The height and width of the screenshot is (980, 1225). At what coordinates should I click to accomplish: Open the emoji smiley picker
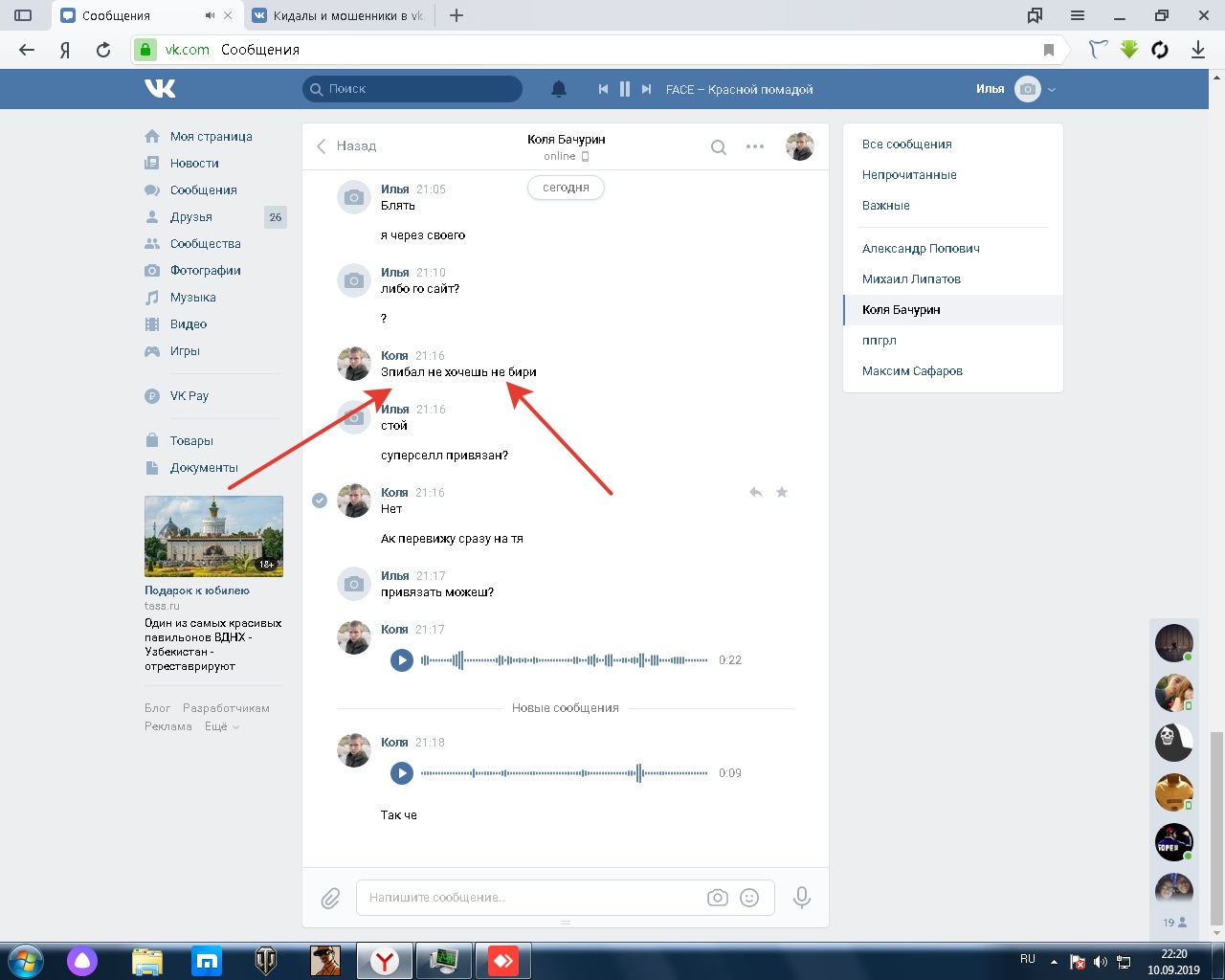(750, 898)
